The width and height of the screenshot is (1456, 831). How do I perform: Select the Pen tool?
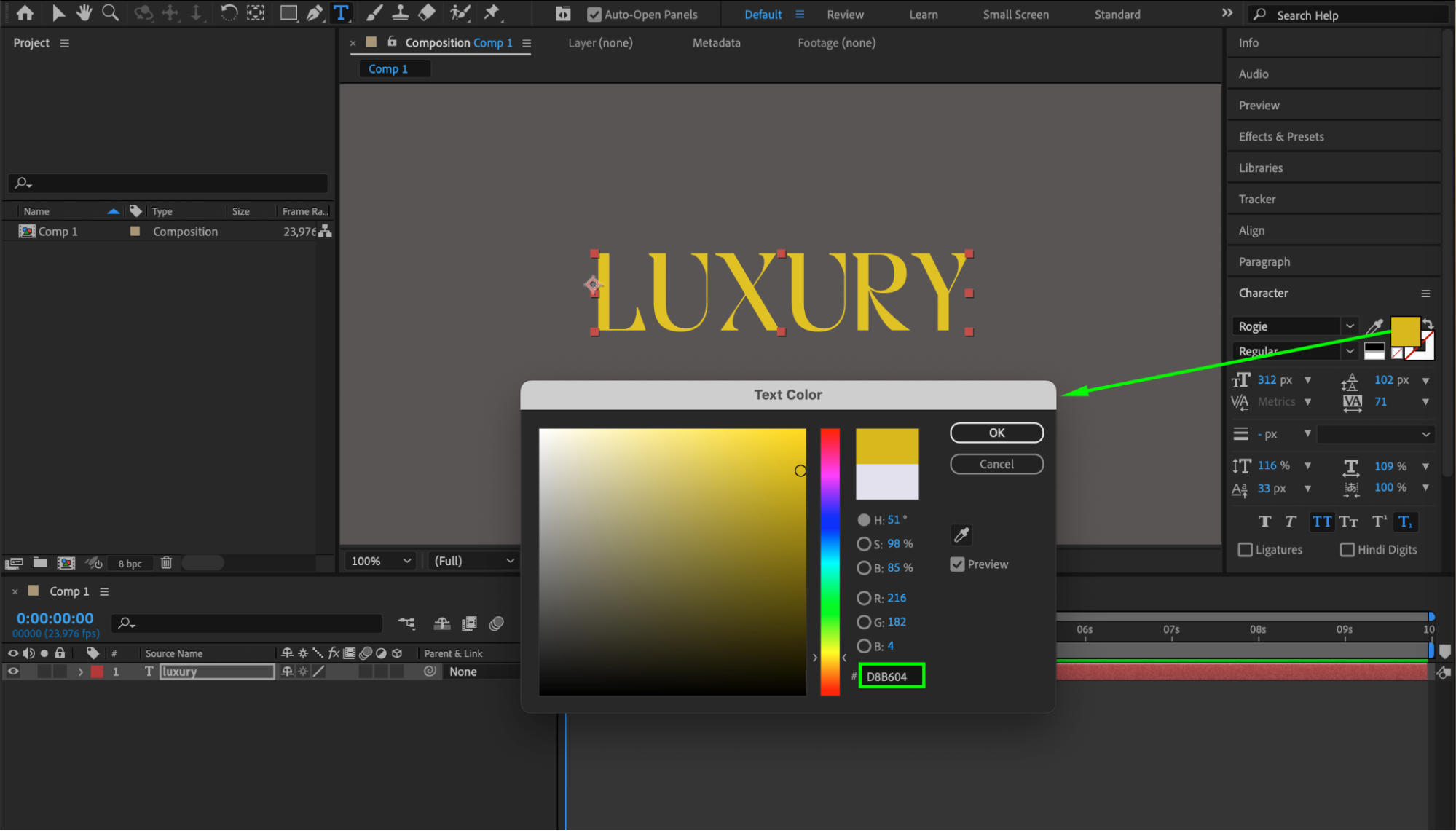tap(315, 12)
